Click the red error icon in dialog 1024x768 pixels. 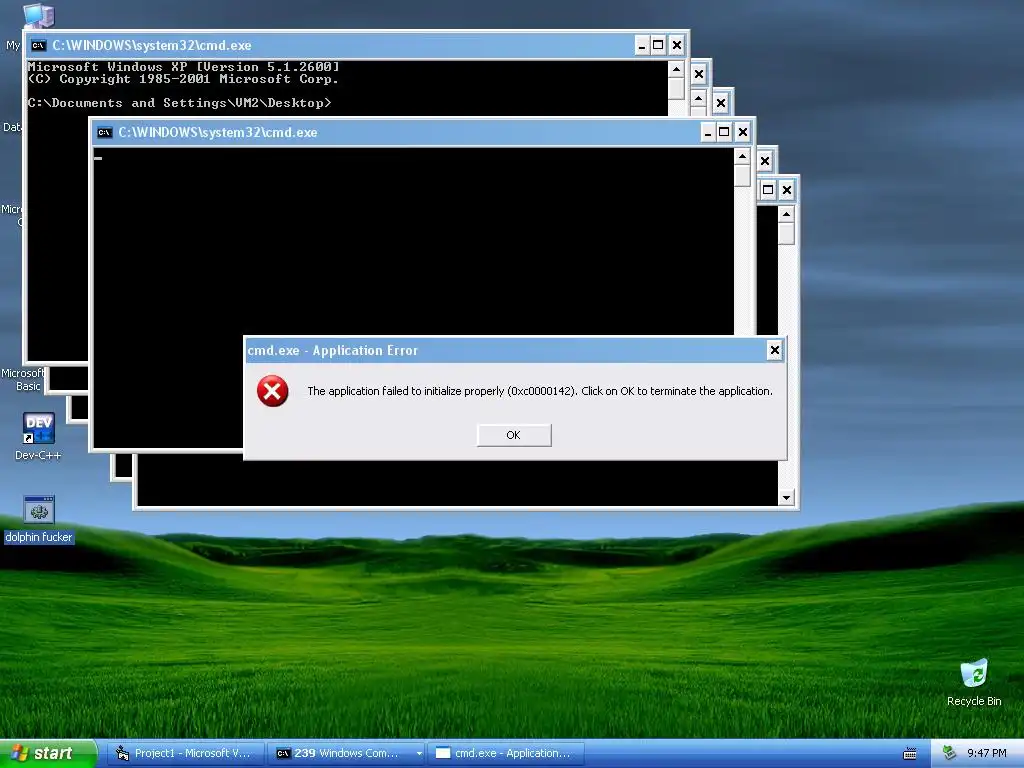pyautogui.click(x=272, y=391)
